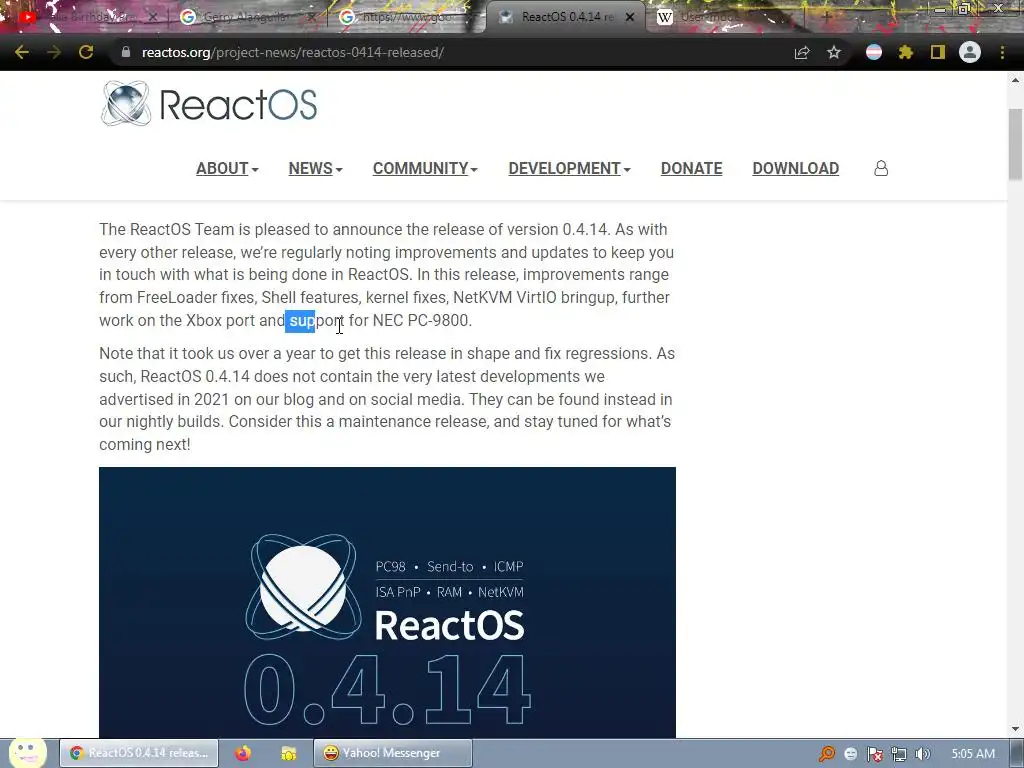The image size is (1024, 768).
Task: Share this page from the address bar
Action: 802,52
